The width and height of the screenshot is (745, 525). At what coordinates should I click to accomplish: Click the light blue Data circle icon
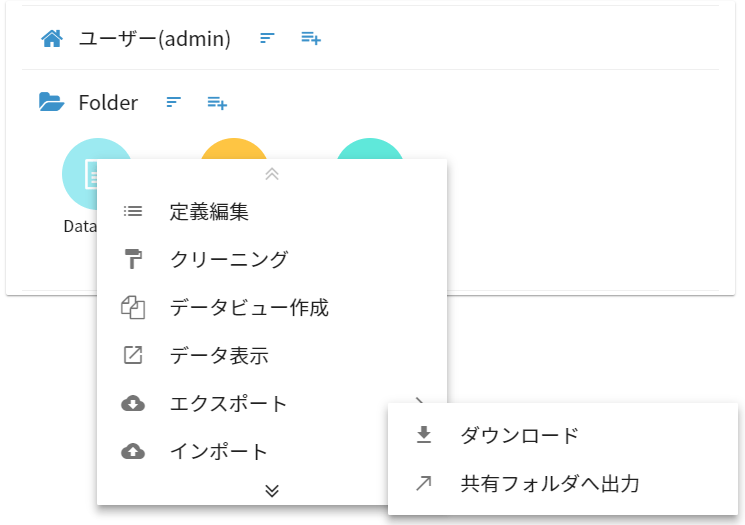80,174
